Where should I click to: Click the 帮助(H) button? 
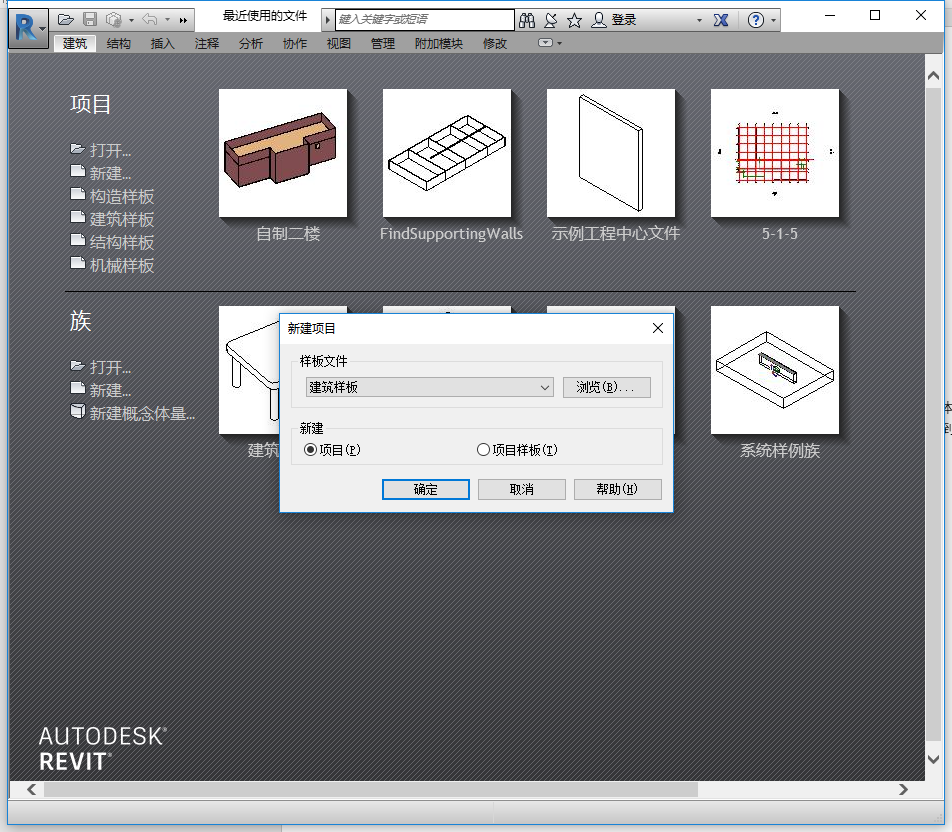click(x=617, y=489)
